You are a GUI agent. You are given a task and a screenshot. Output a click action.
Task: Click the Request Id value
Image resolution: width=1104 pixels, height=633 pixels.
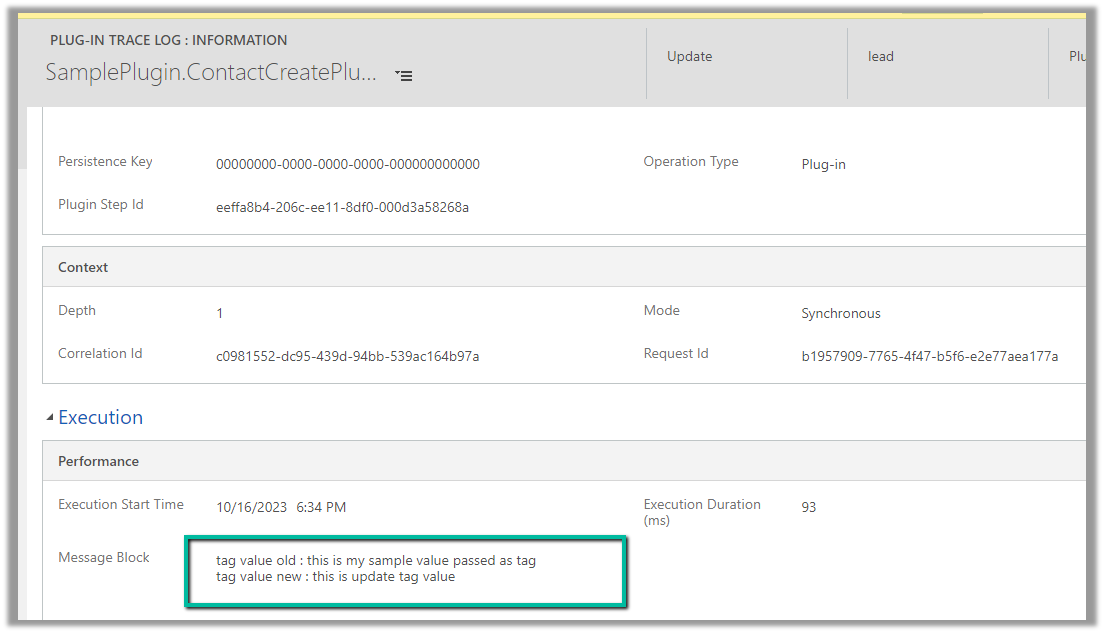tap(929, 356)
